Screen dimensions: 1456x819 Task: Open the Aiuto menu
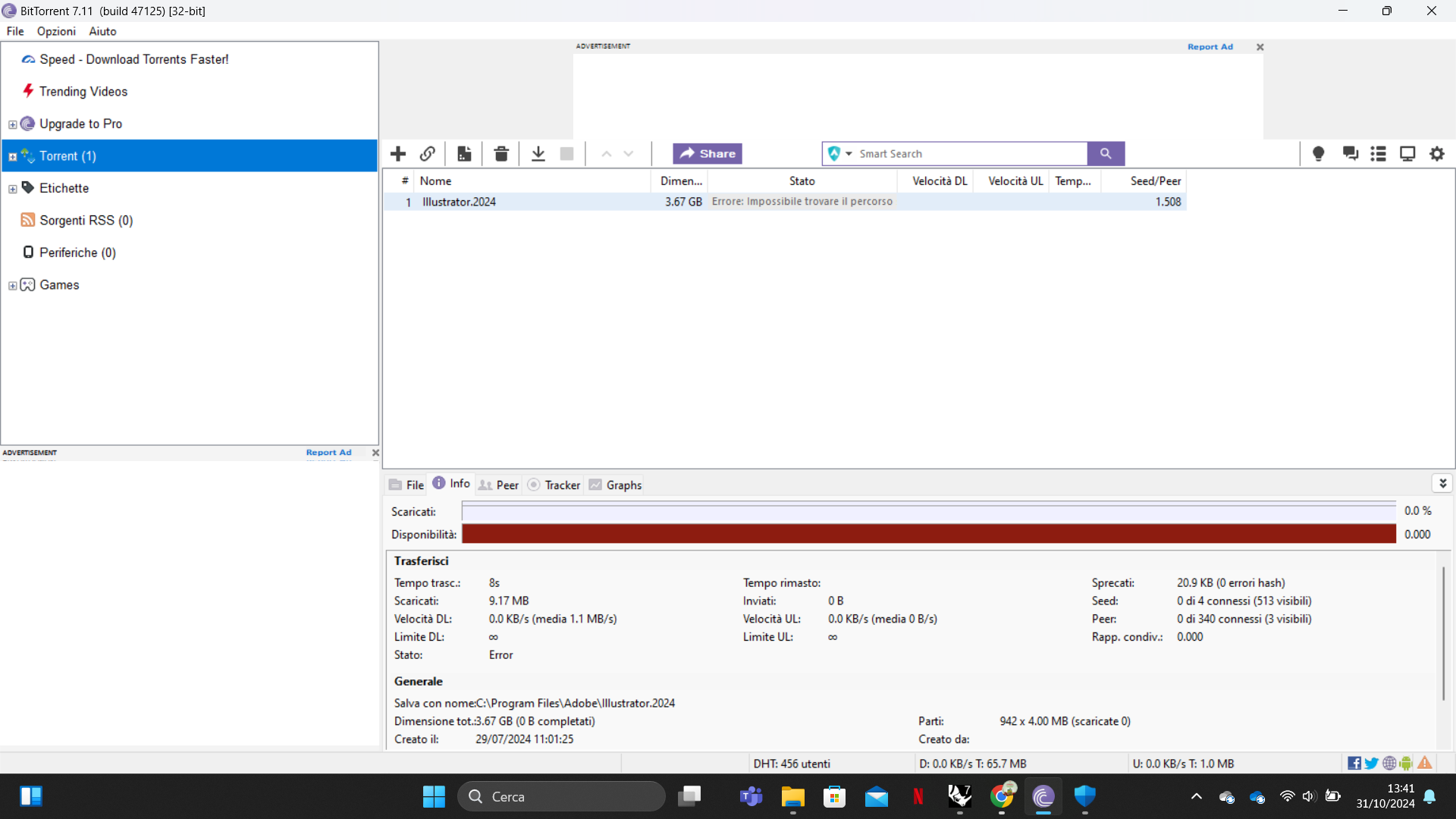pyautogui.click(x=102, y=31)
